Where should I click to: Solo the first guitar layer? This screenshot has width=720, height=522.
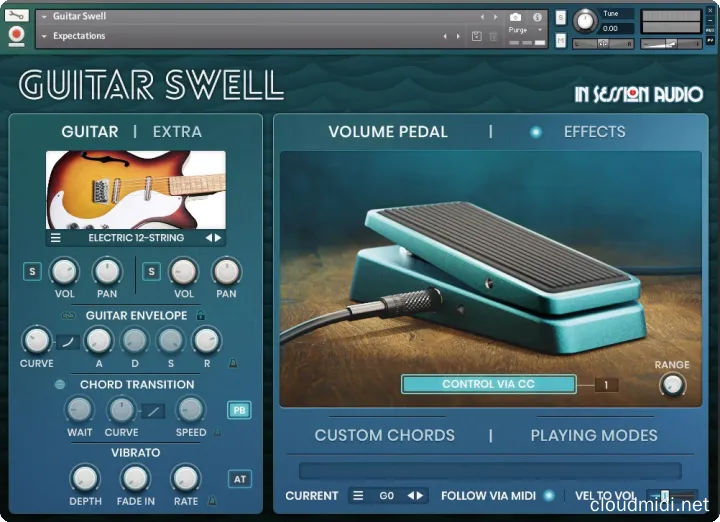click(33, 272)
